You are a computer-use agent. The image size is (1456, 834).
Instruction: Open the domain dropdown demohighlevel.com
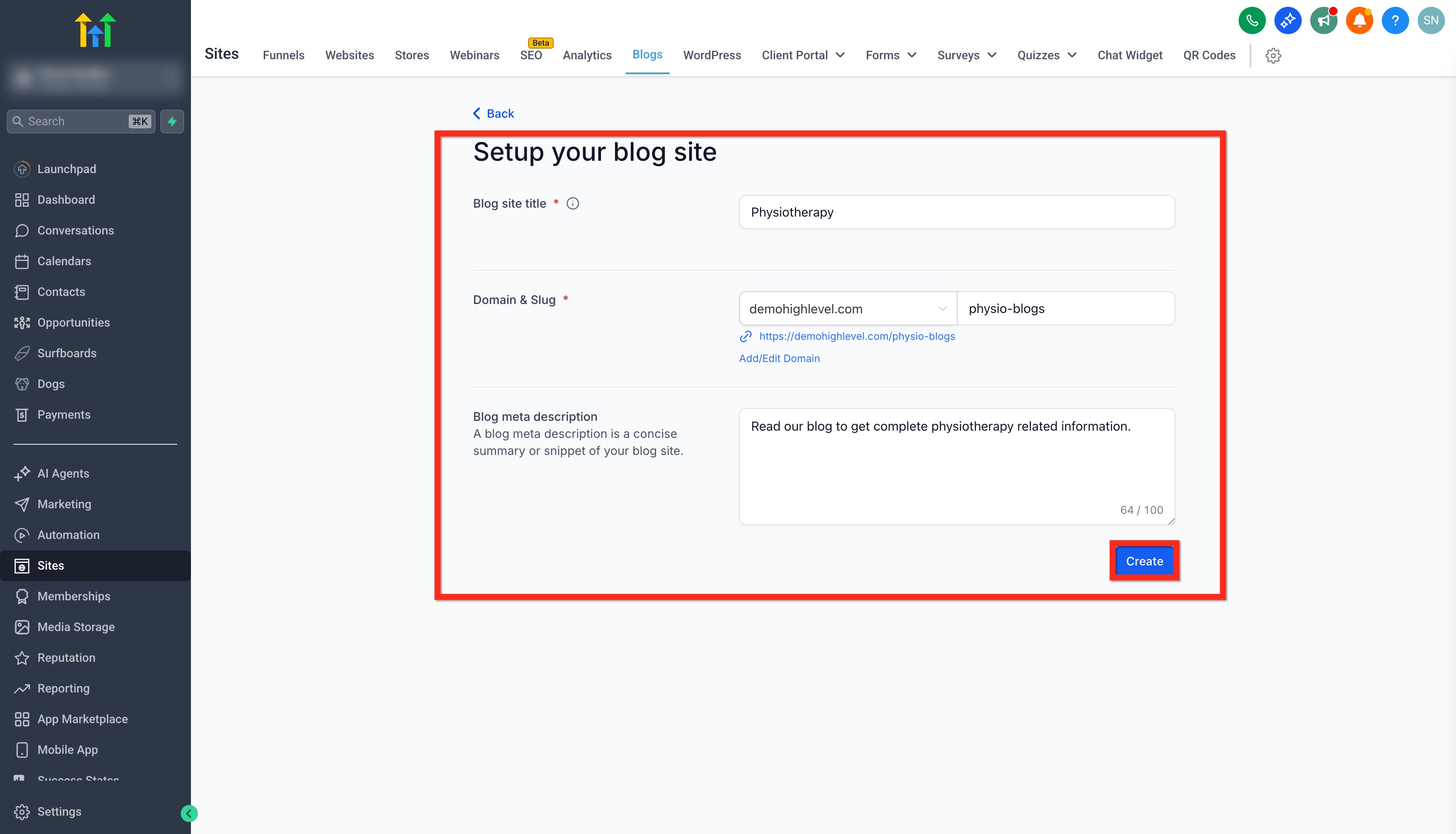[x=847, y=309]
